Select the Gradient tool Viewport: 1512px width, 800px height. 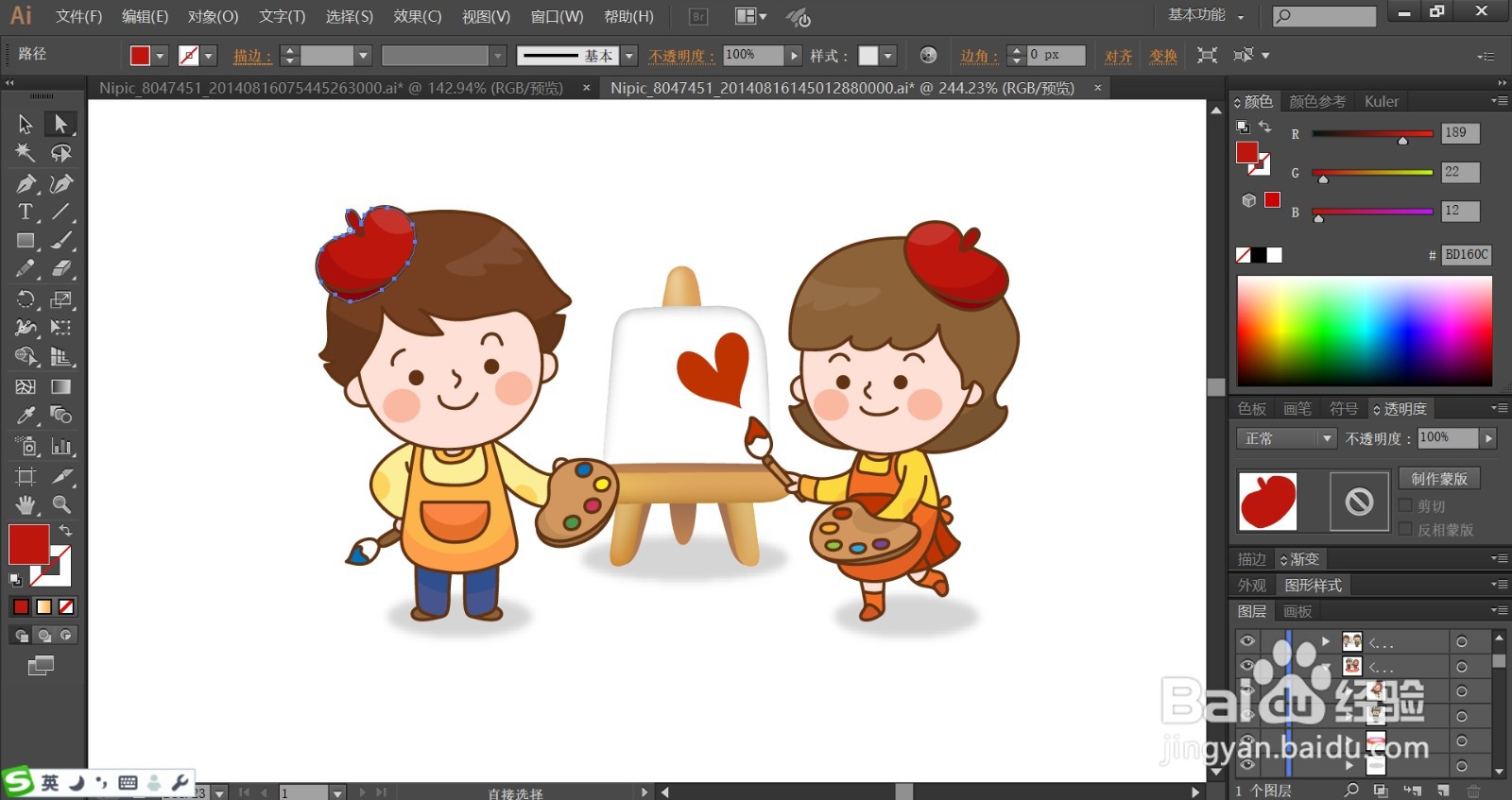pyautogui.click(x=60, y=386)
